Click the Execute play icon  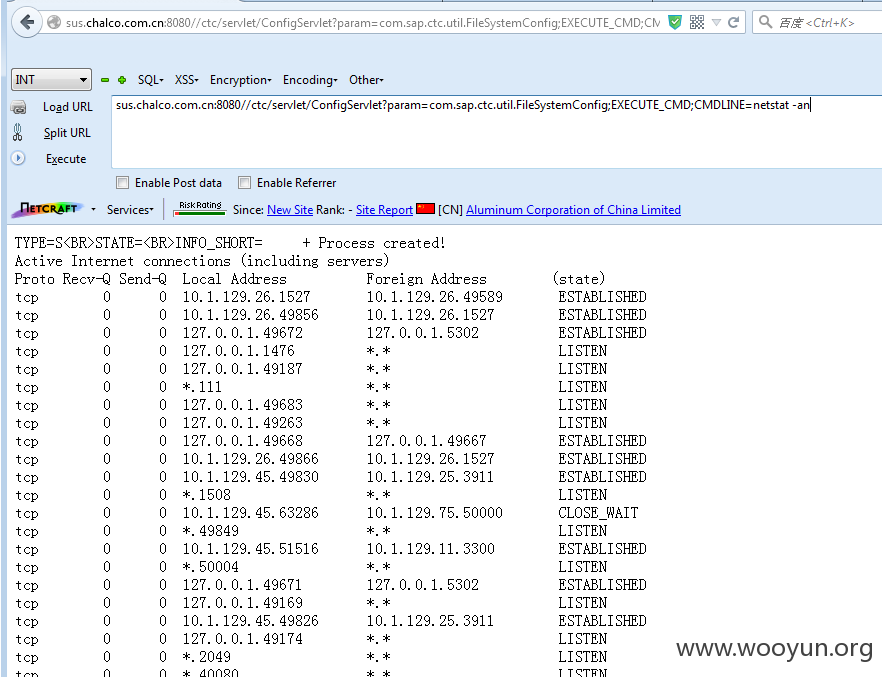click(x=18, y=159)
